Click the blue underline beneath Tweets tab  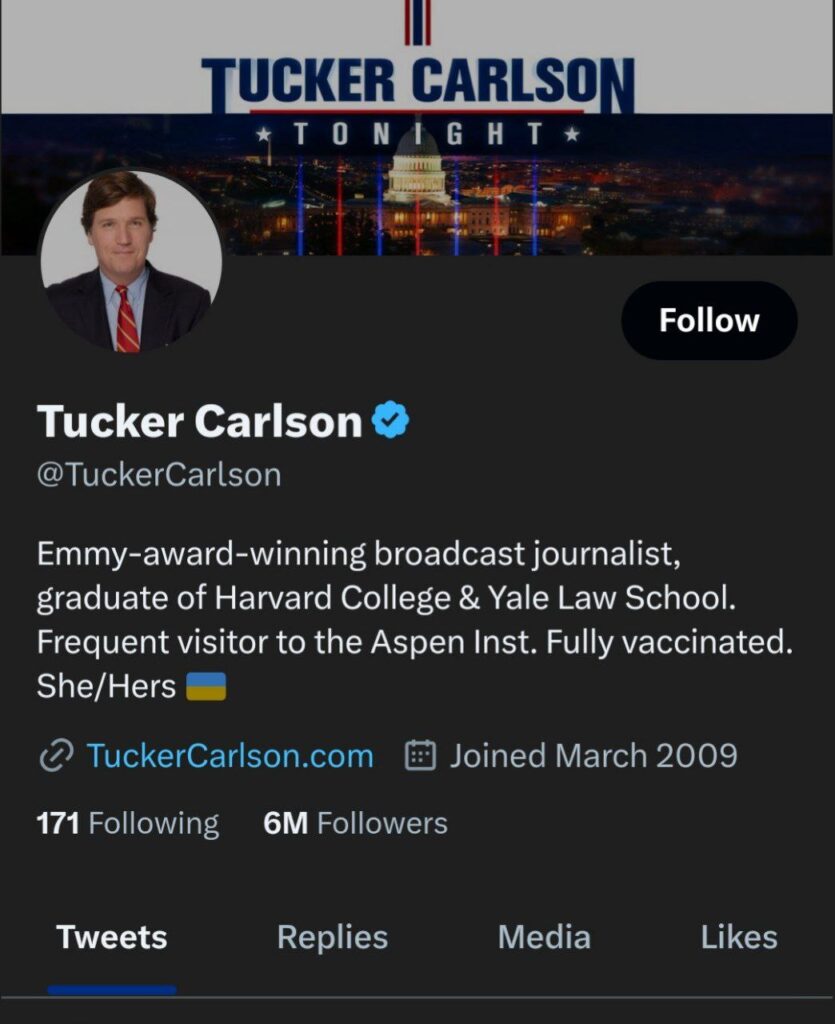point(112,990)
